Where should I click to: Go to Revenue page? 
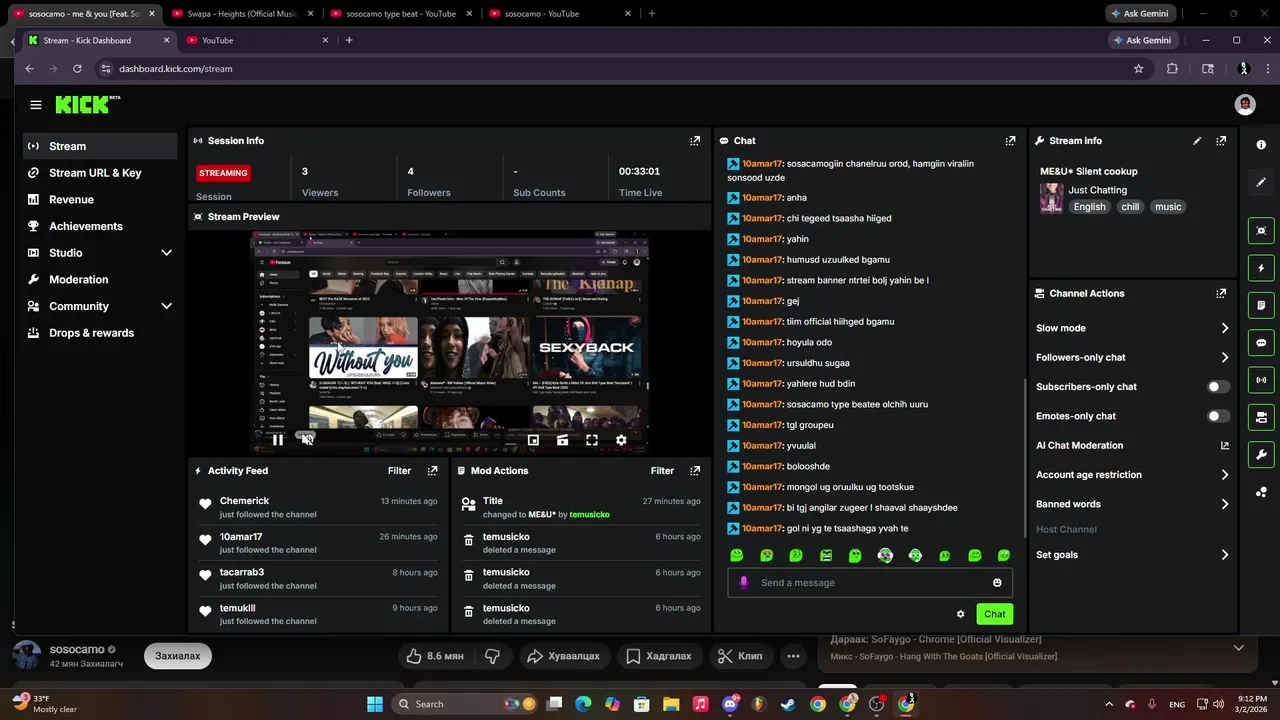point(100,199)
